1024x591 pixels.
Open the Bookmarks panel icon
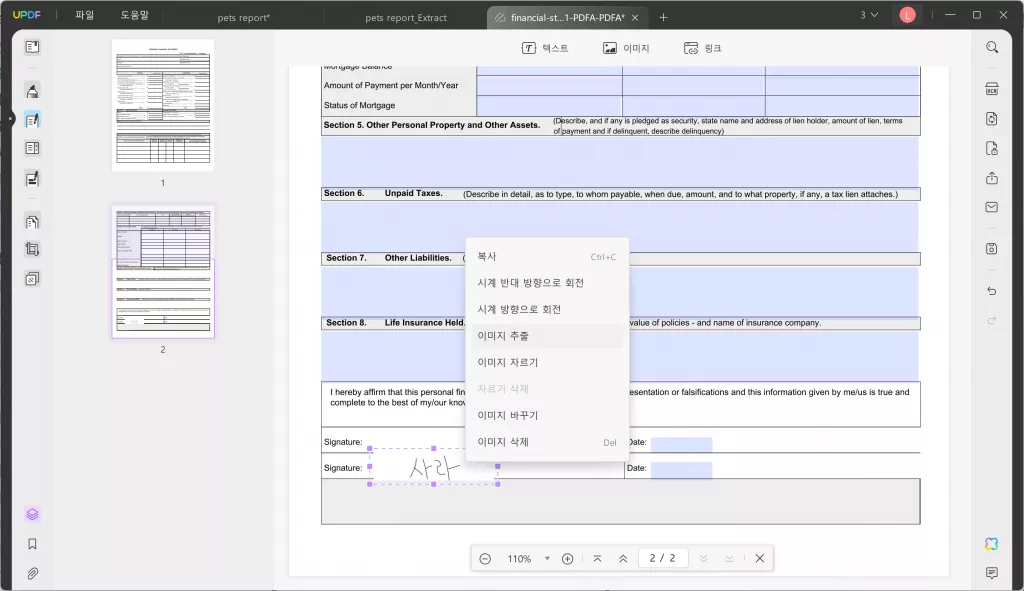(32, 544)
